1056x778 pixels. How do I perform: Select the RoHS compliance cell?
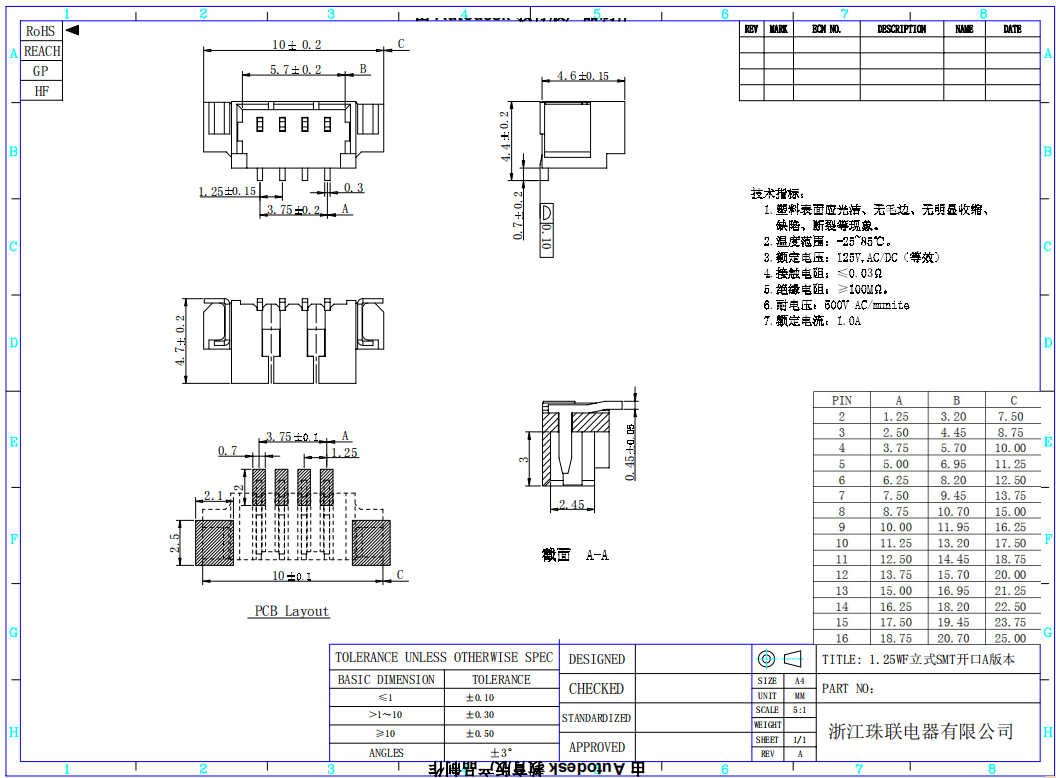(x=41, y=32)
